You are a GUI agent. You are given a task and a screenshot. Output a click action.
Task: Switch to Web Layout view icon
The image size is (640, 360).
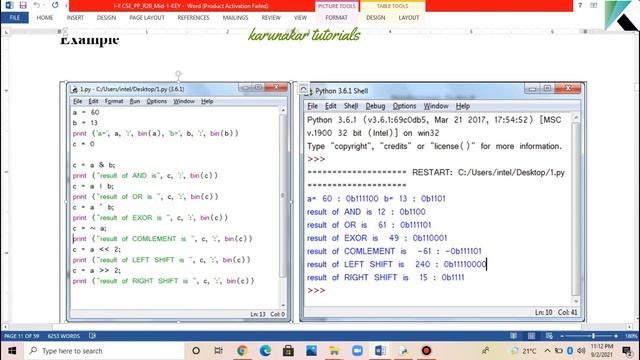tap(549, 336)
